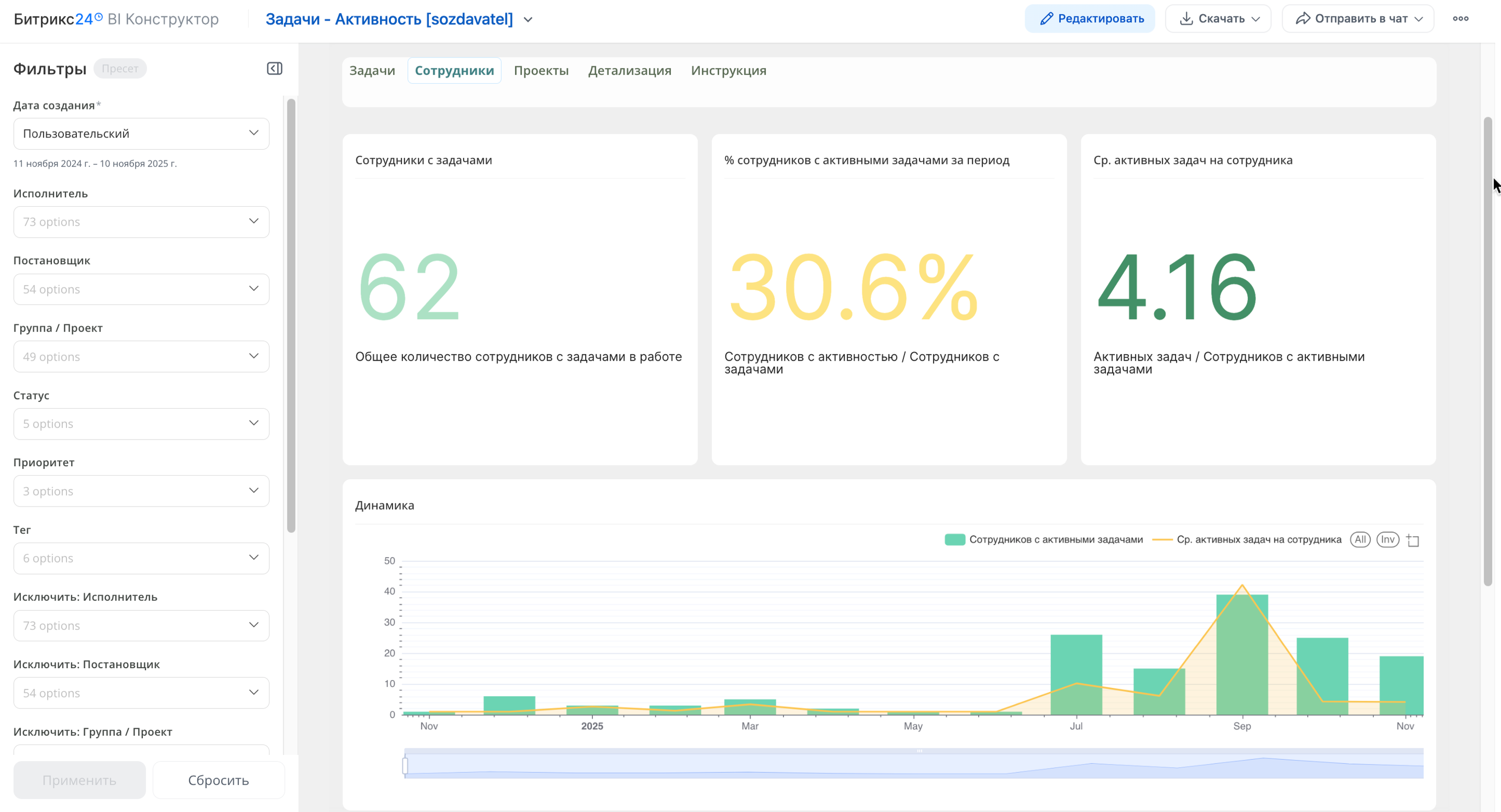Click the chart timeline zoom slider handle
This screenshot has width=1501, height=812.
point(406,765)
